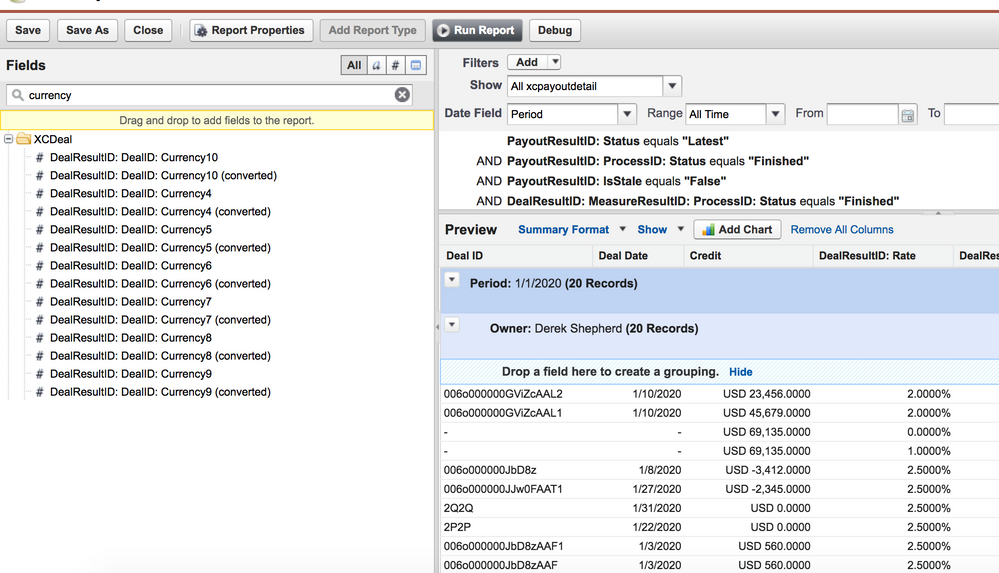Screen dimensions: 999x573
Task: Open the Preview Show menu
Action: point(661,229)
